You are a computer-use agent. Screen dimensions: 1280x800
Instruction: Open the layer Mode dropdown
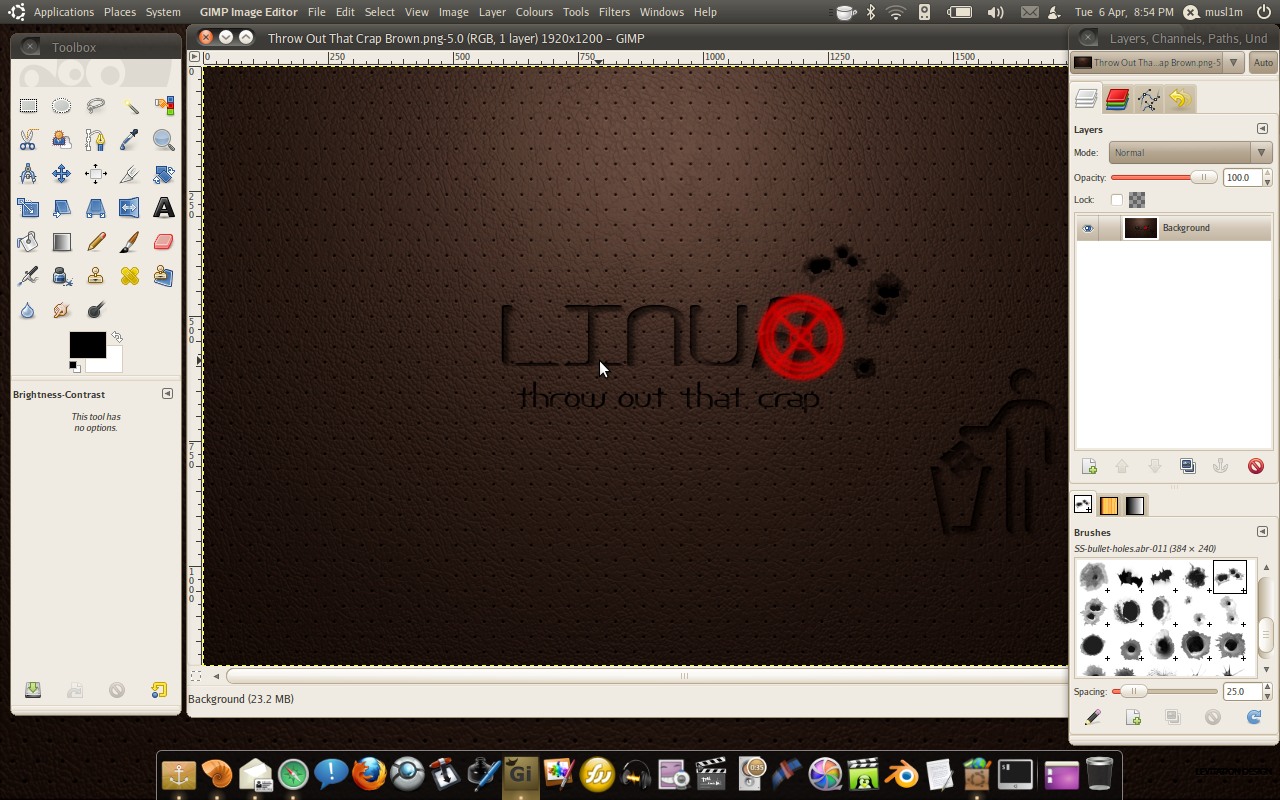coord(1190,153)
